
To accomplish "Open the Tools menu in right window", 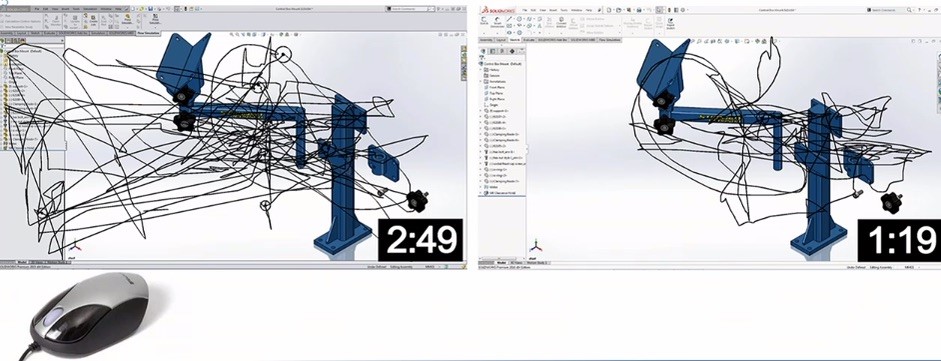I will click(564, 10).
